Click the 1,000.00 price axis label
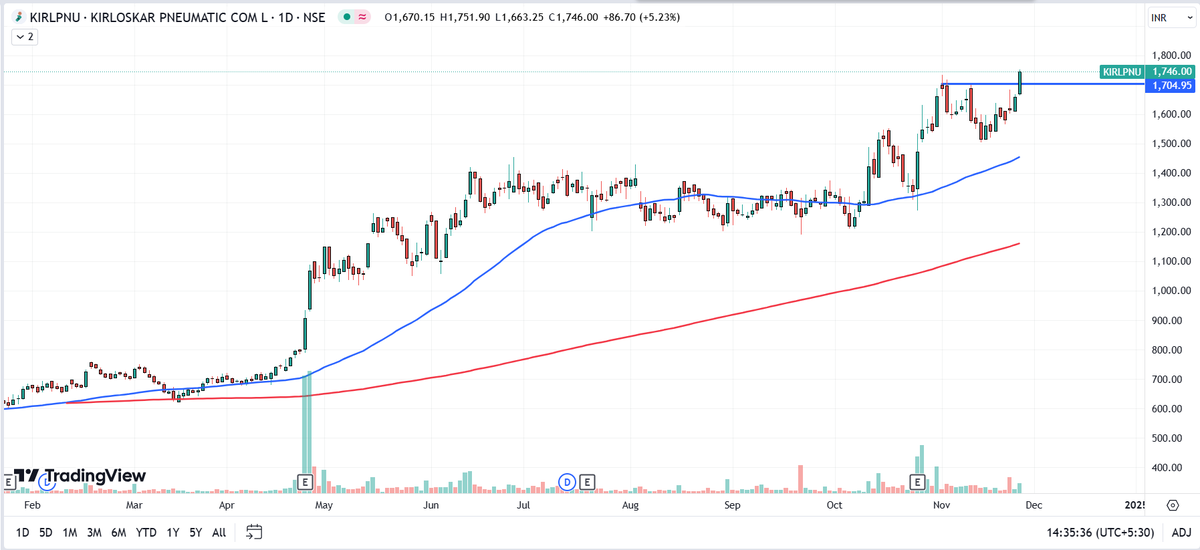Image resolution: width=1200 pixels, height=550 pixels. point(1171,292)
